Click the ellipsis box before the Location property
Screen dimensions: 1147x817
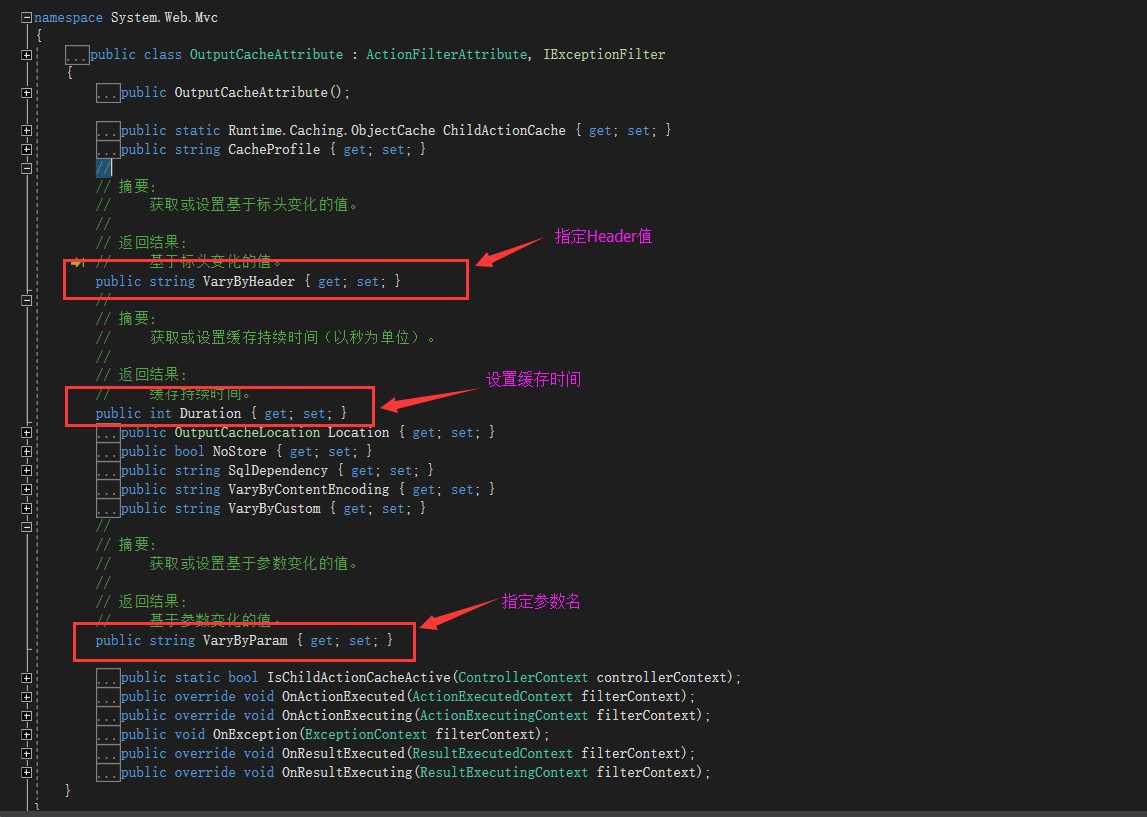(108, 433)
